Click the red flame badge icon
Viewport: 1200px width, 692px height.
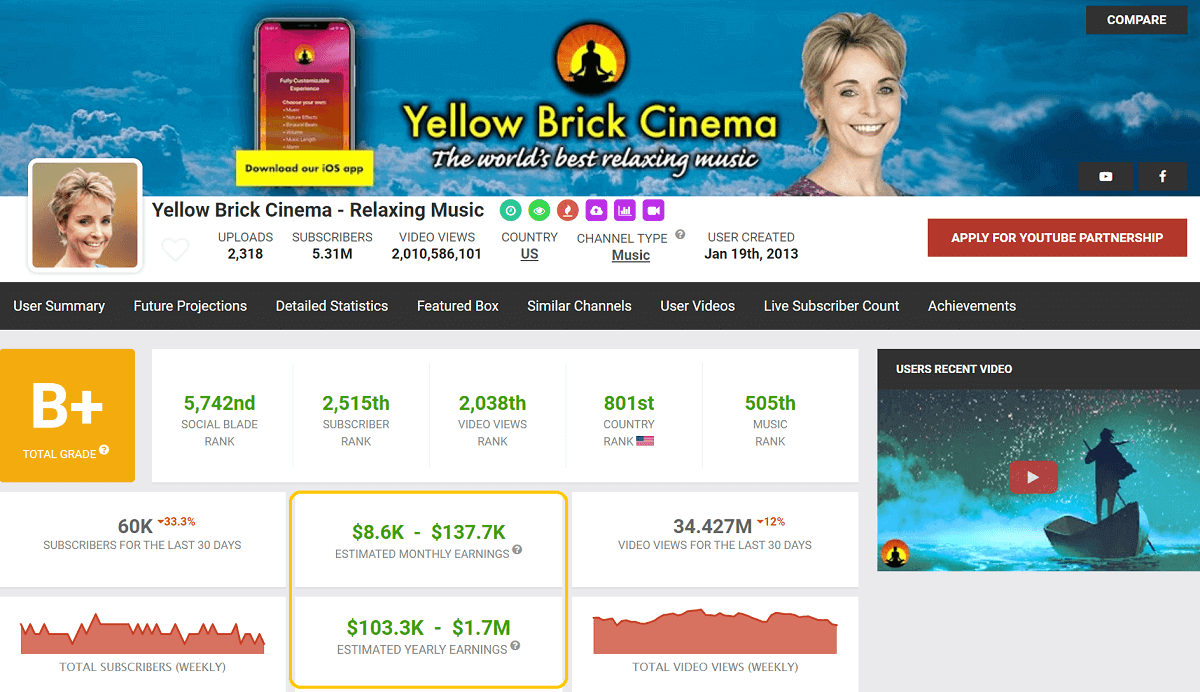[568, 210]
